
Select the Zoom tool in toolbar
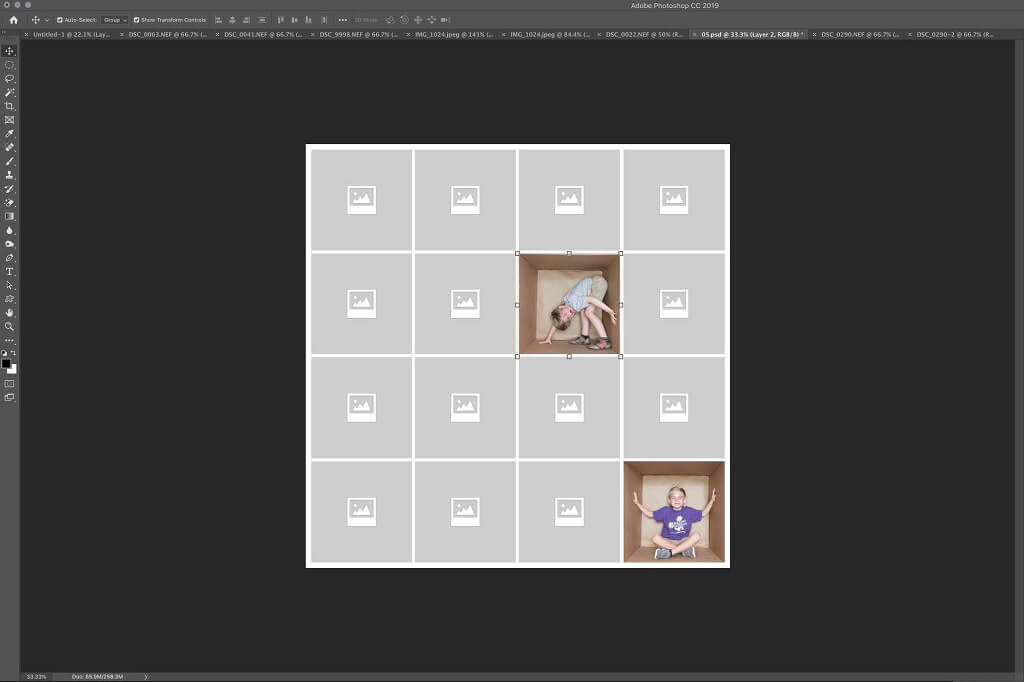click(x=10, y=326)
